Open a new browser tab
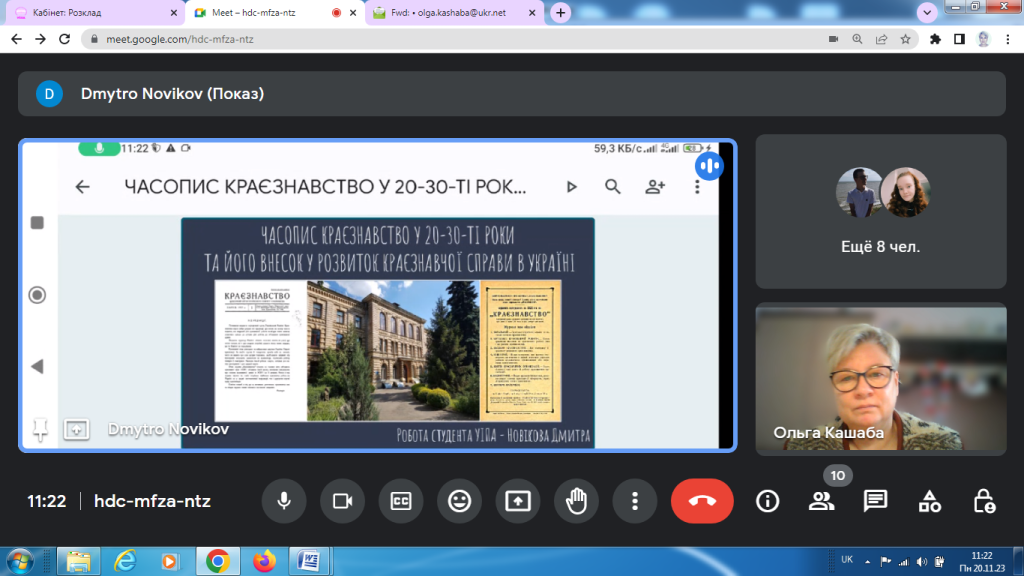The height and width of the screenshot is (576, 1024). 561,13
